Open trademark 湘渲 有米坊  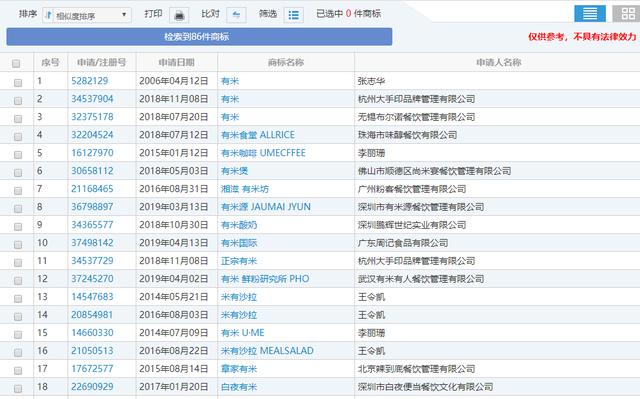[x=245, y=188]
